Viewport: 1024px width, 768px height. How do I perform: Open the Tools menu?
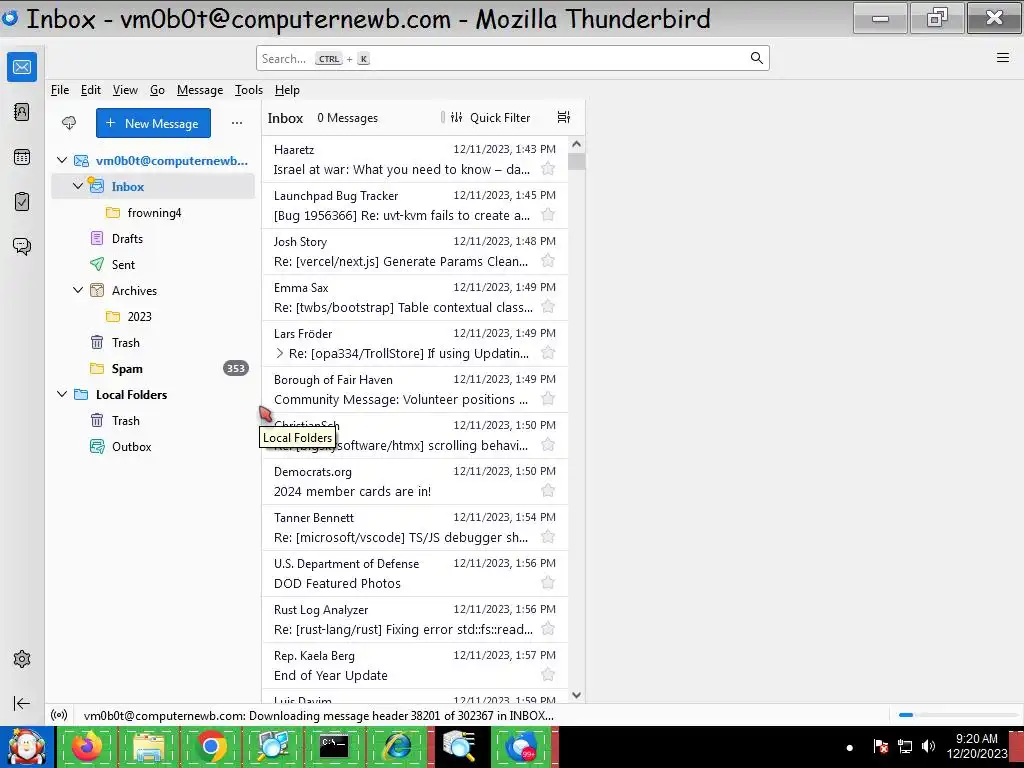pos(249,90)
